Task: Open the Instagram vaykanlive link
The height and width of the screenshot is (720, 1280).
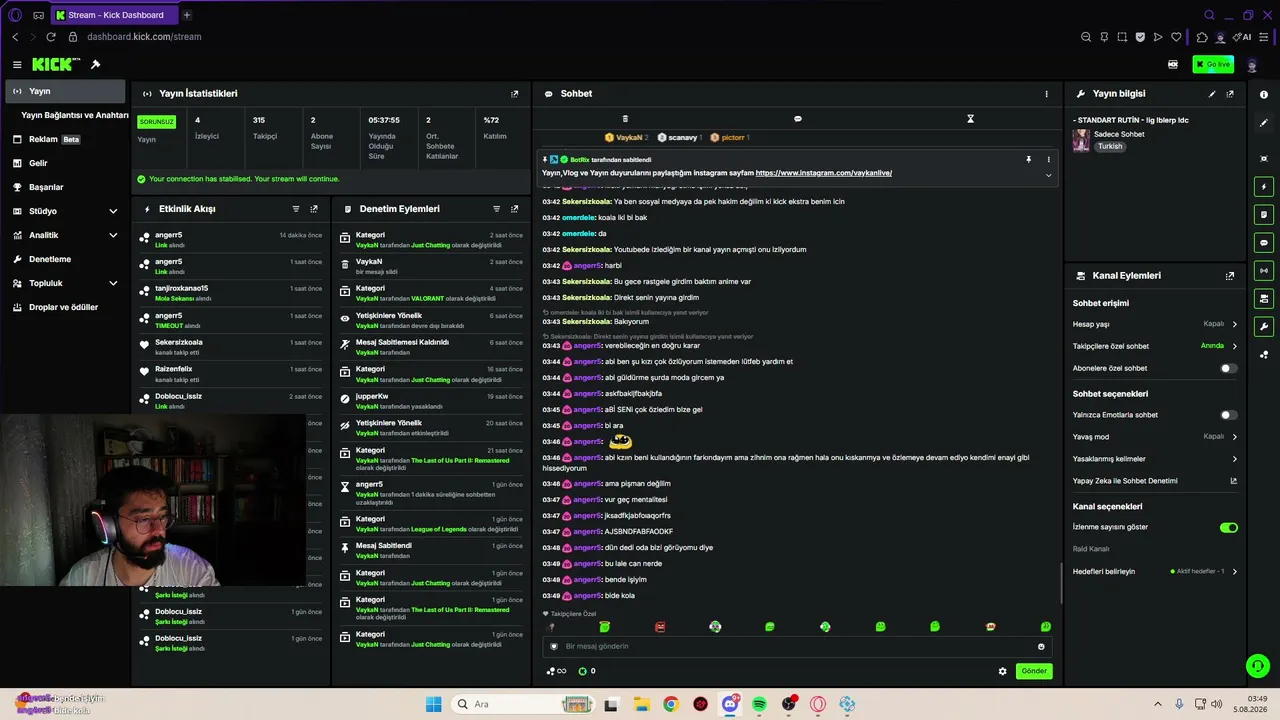Action: click(x=824, y=173)
